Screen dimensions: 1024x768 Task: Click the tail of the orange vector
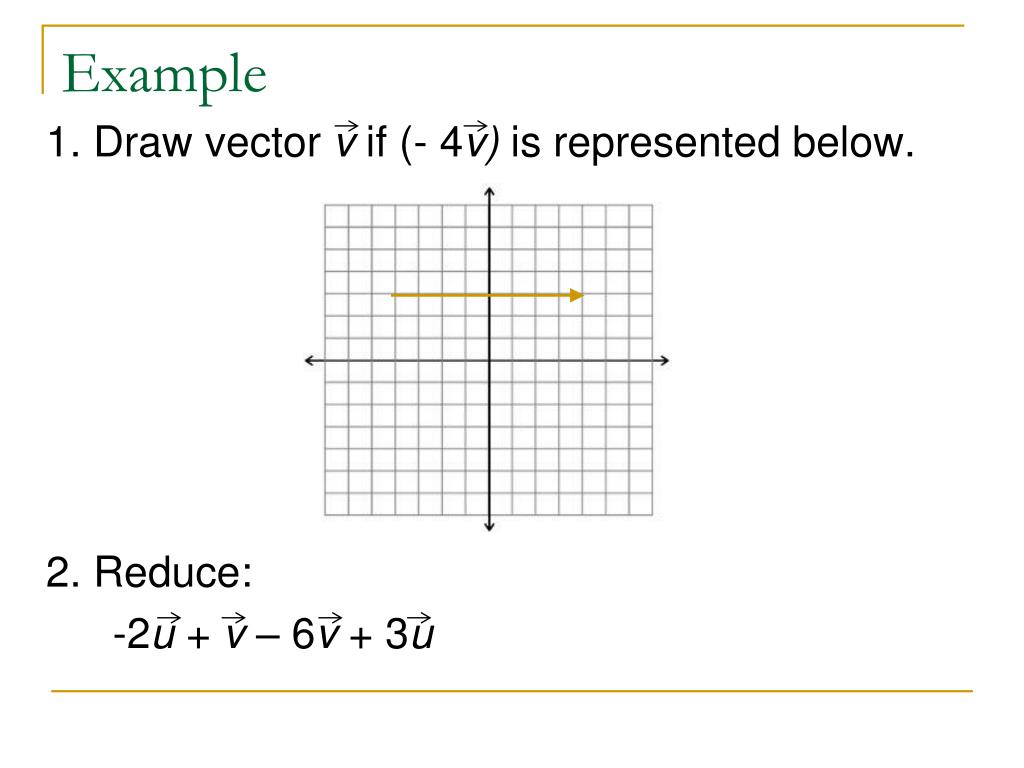[392, 295]
